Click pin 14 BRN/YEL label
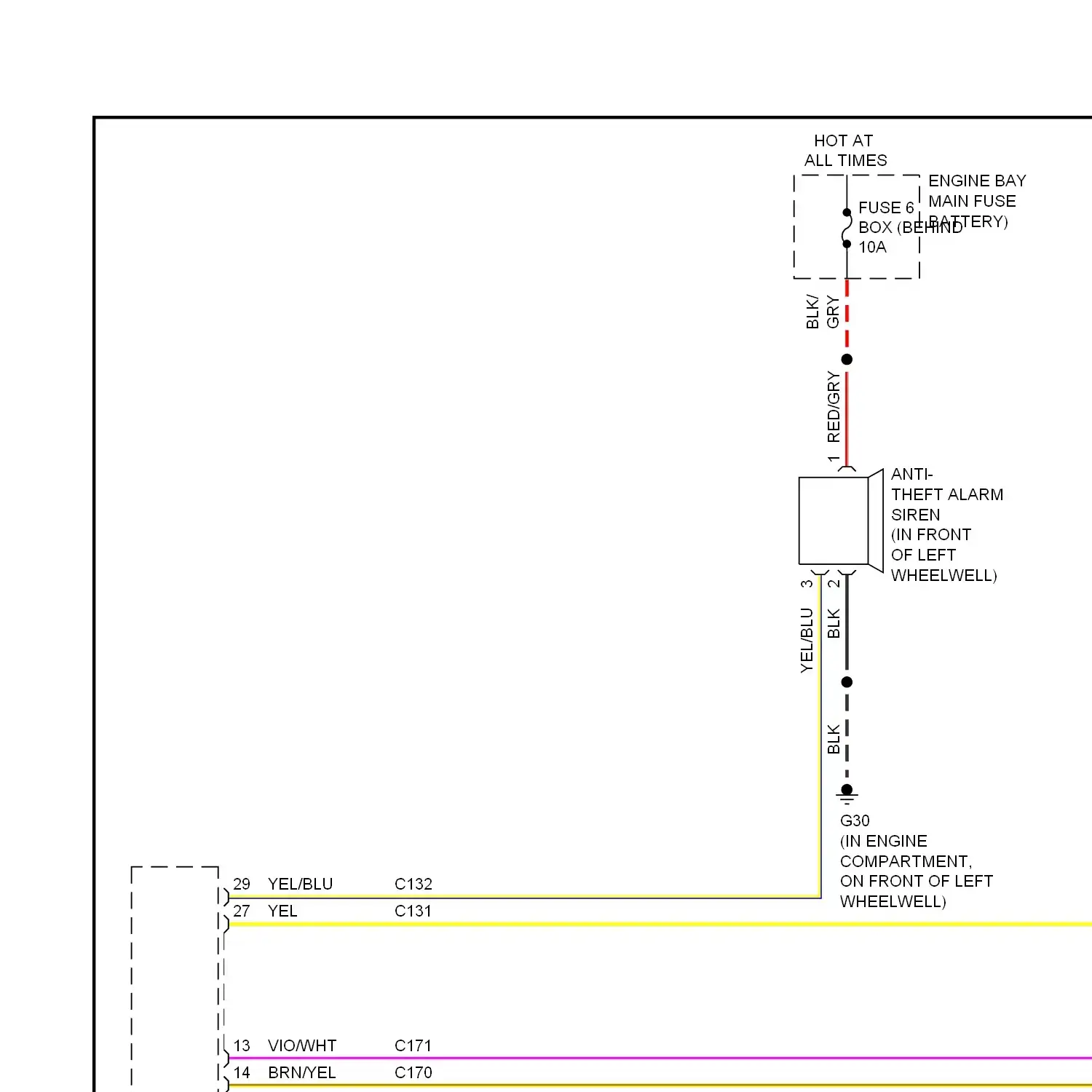Viewport: 1092px width, 1092px height. pos(284,1072)
